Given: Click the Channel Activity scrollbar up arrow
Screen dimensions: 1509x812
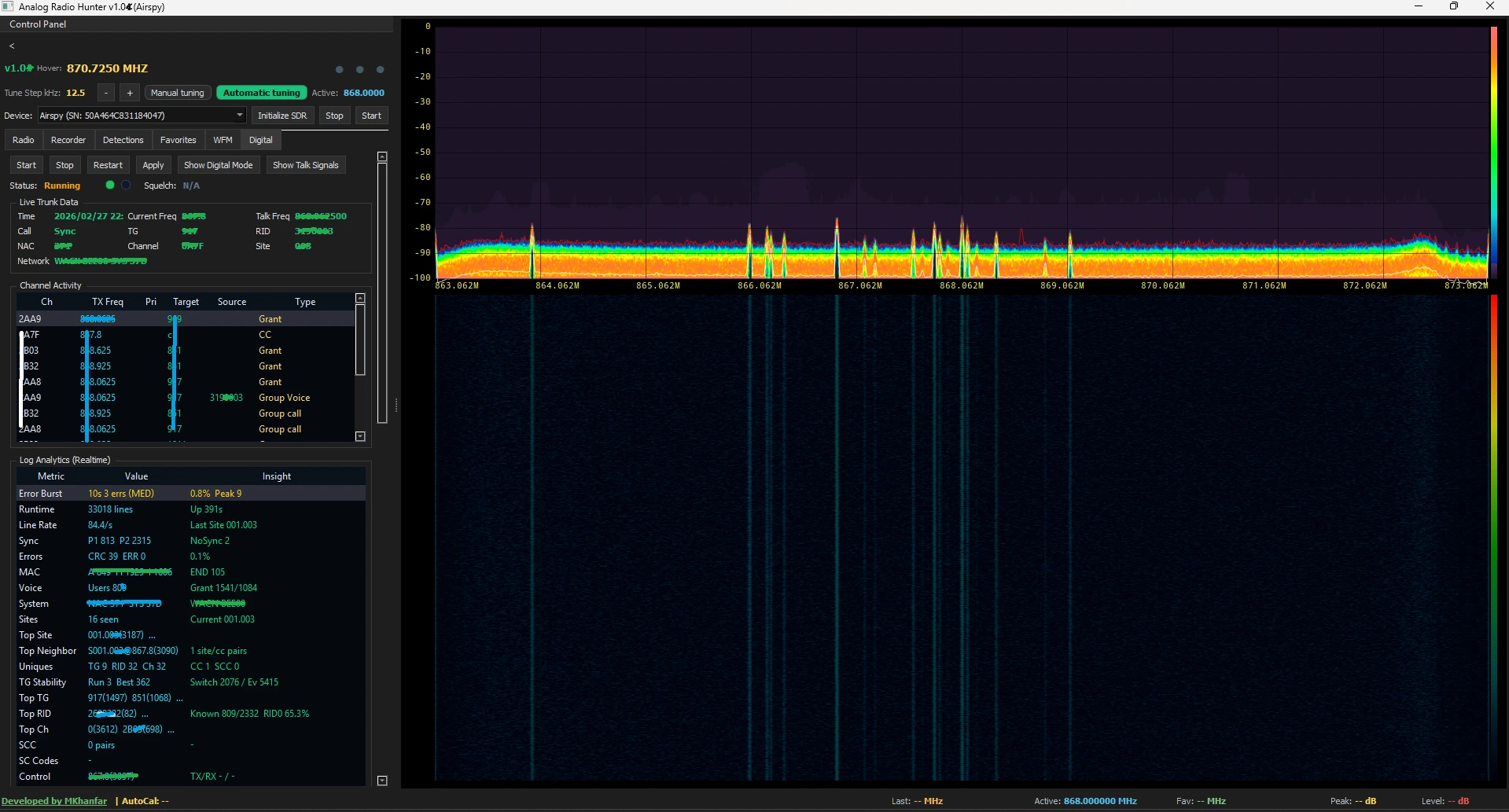Looking at the screenshot, I should tap(360, 298).
